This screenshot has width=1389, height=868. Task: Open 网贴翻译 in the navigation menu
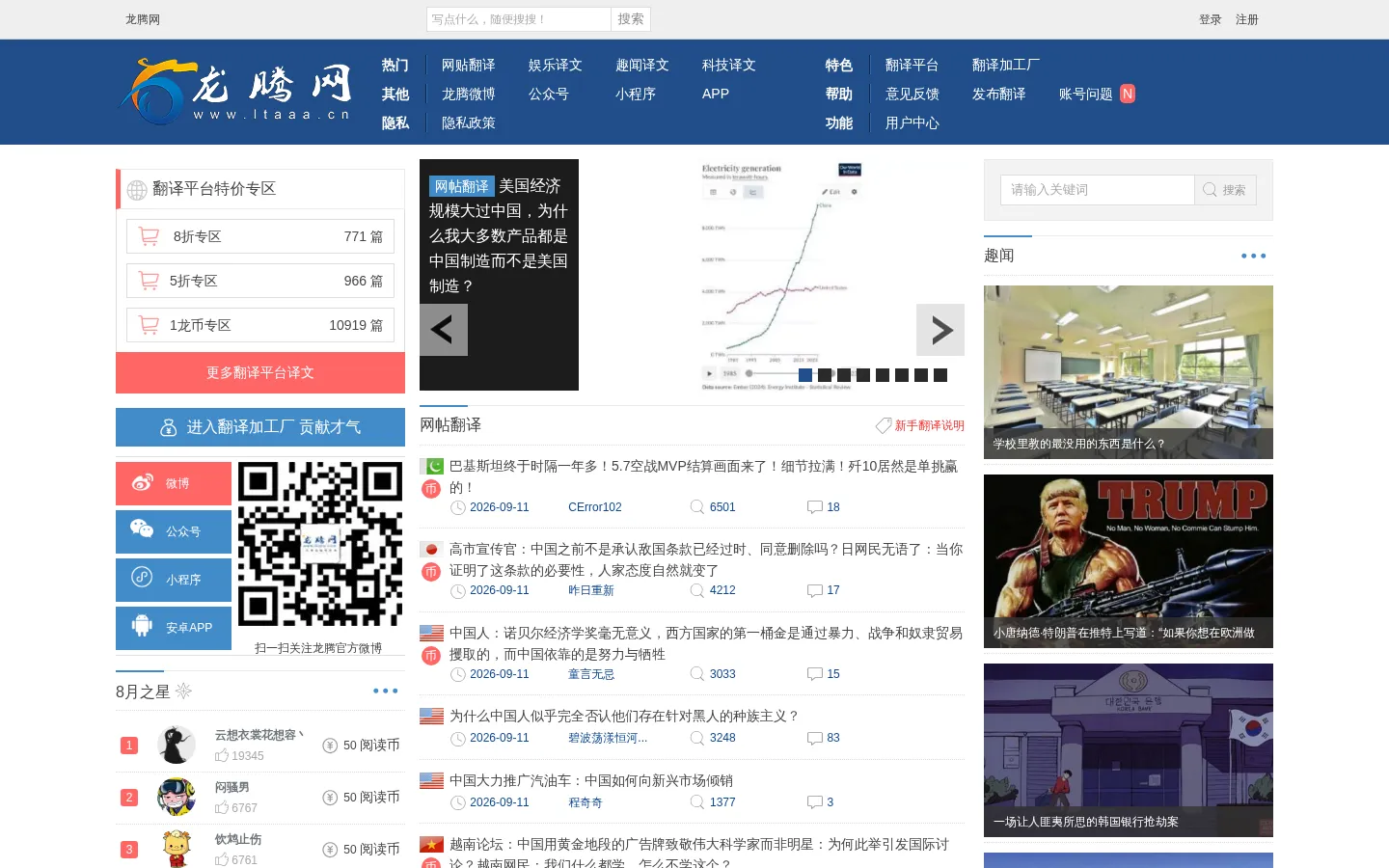[468, 65]
